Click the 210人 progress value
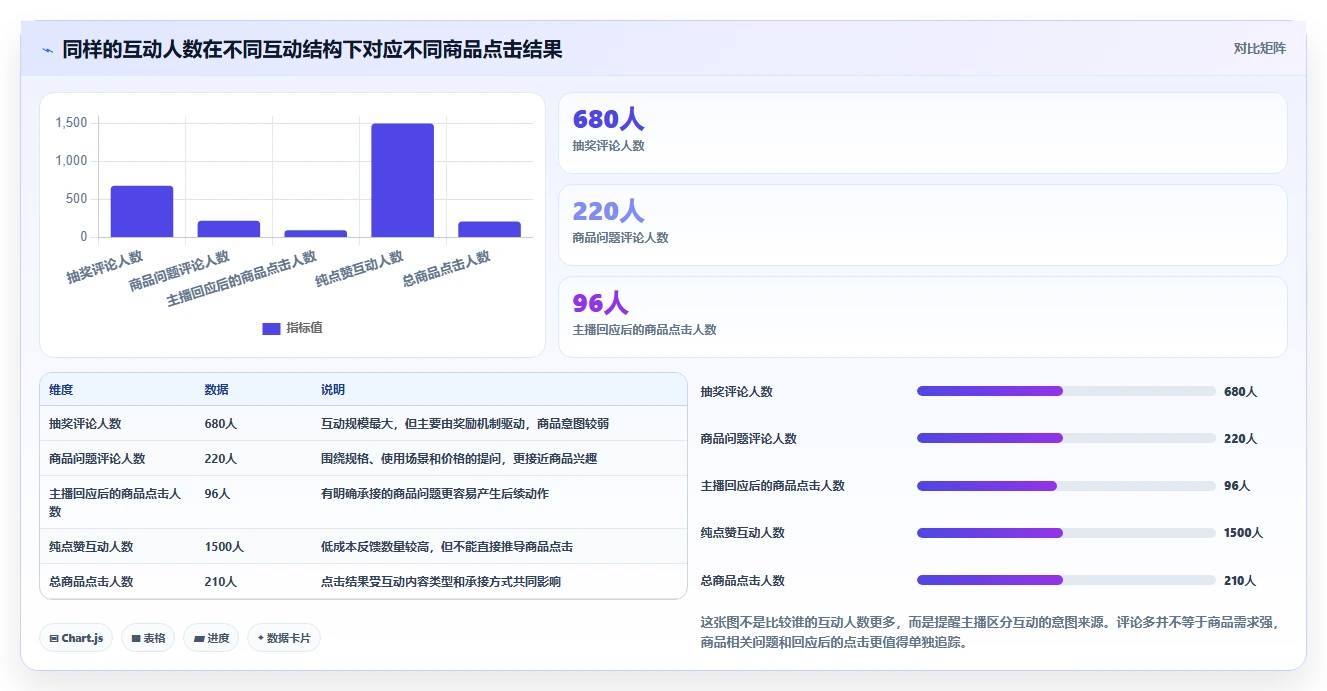Image resolution: width=1327 pixels, height=691 pixels. (1240, 581)
